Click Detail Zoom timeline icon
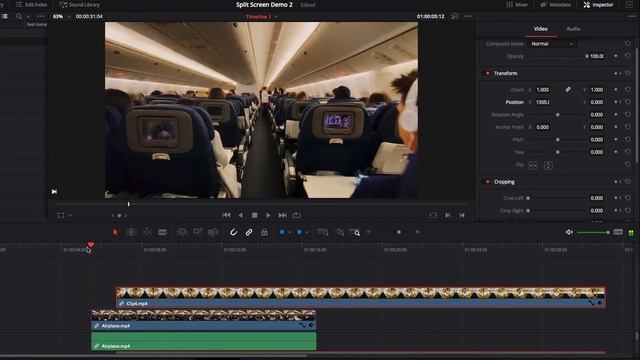 tap(340, 232)
